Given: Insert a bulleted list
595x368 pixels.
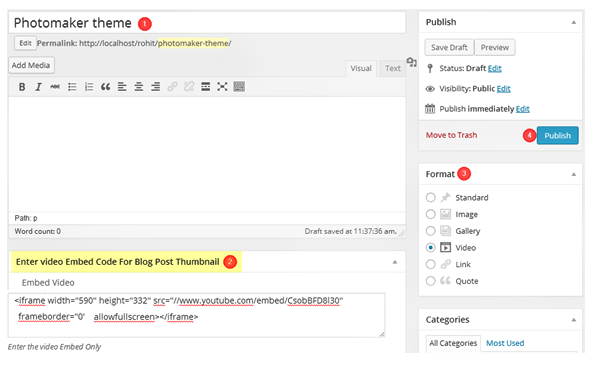Looking at the screenshot, I should tap(72, 87).
